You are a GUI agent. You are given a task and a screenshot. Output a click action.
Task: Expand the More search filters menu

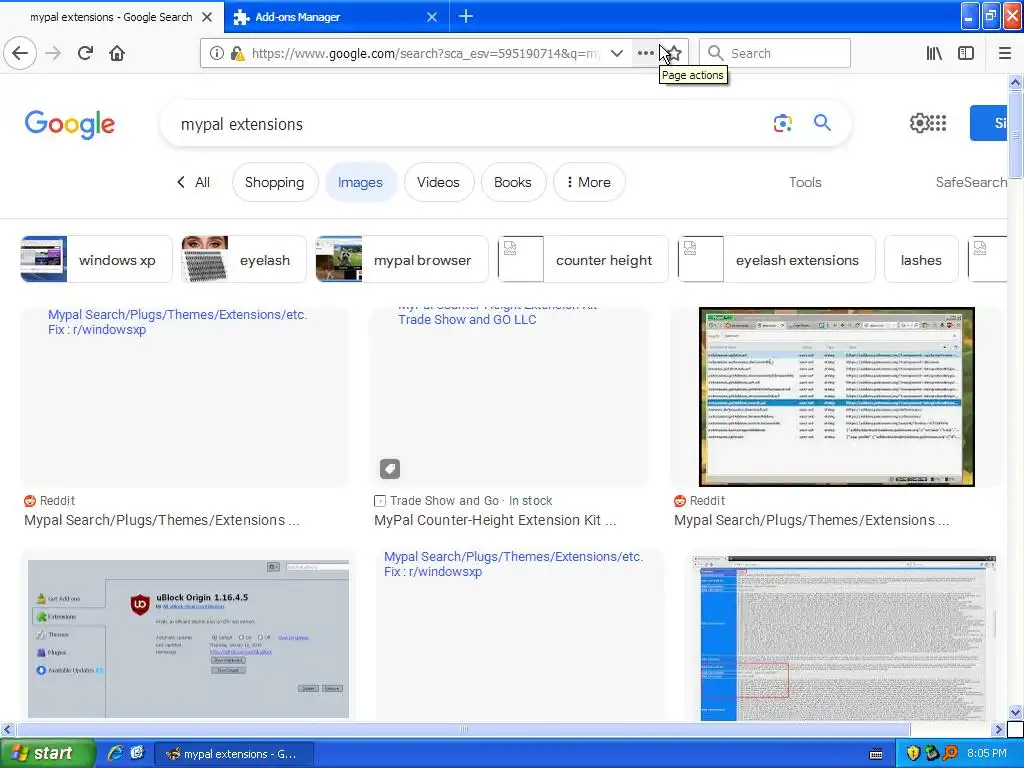(588, 182)
